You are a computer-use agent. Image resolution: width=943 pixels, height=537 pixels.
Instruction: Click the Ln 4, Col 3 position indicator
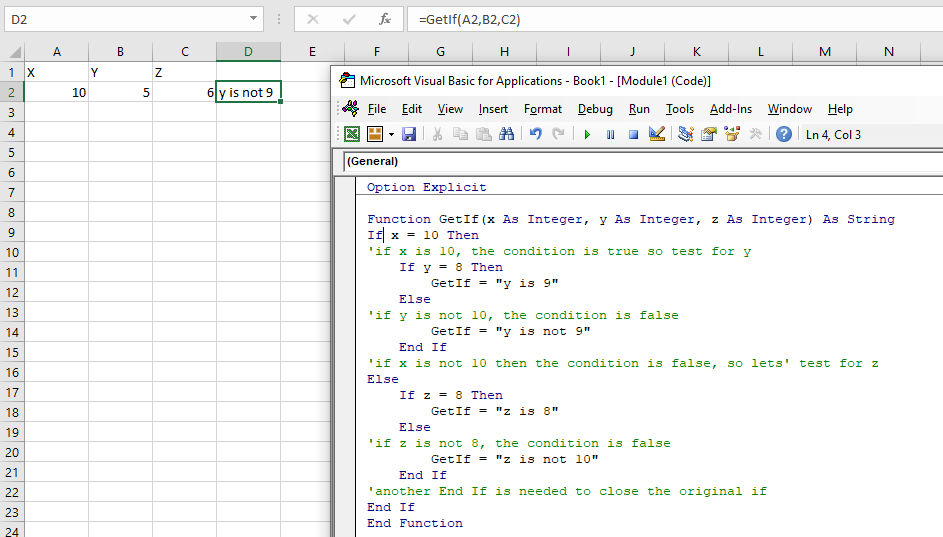(x=834, y=135)
